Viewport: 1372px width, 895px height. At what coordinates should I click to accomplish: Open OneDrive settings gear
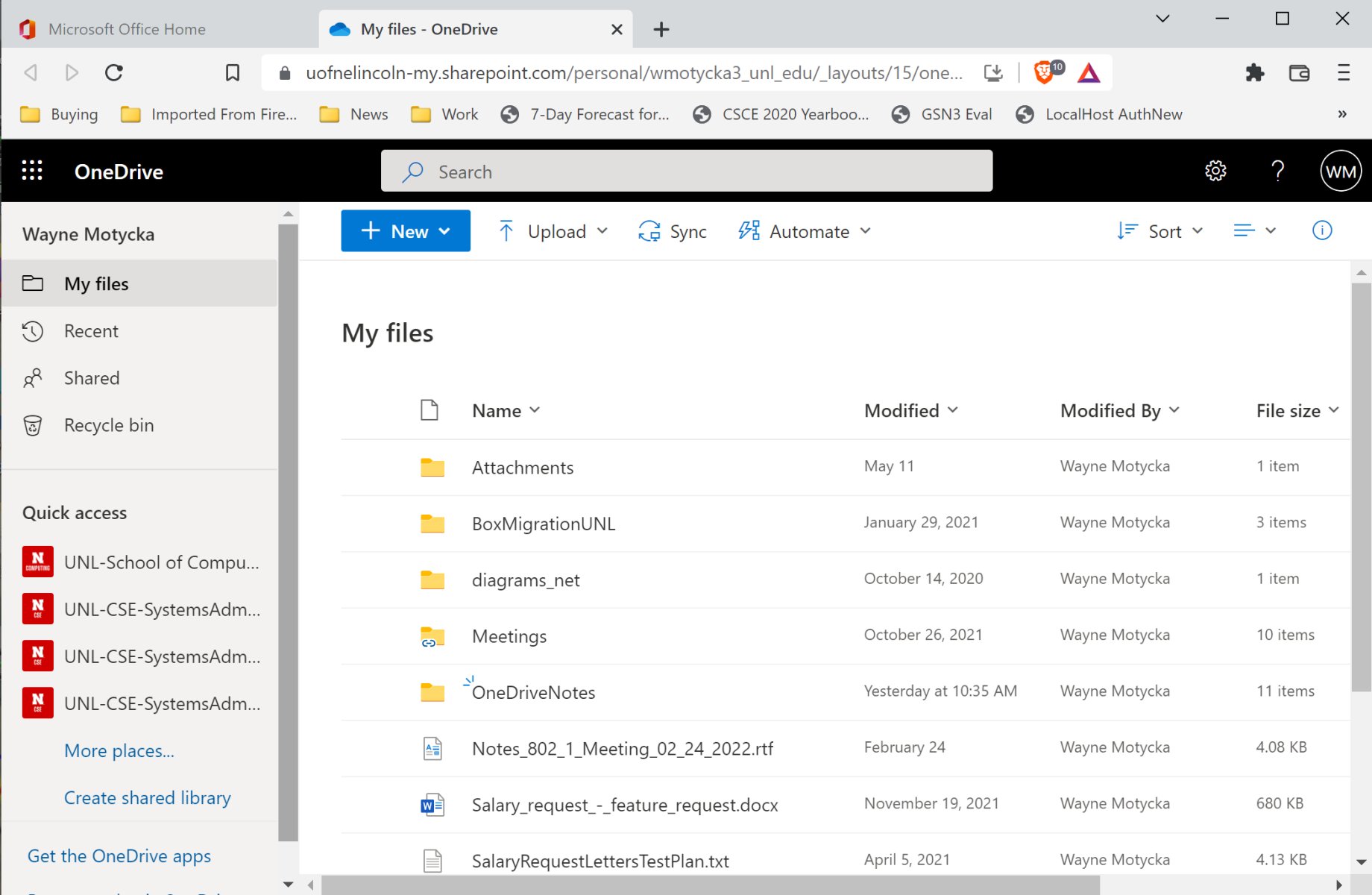point(1215,171)
